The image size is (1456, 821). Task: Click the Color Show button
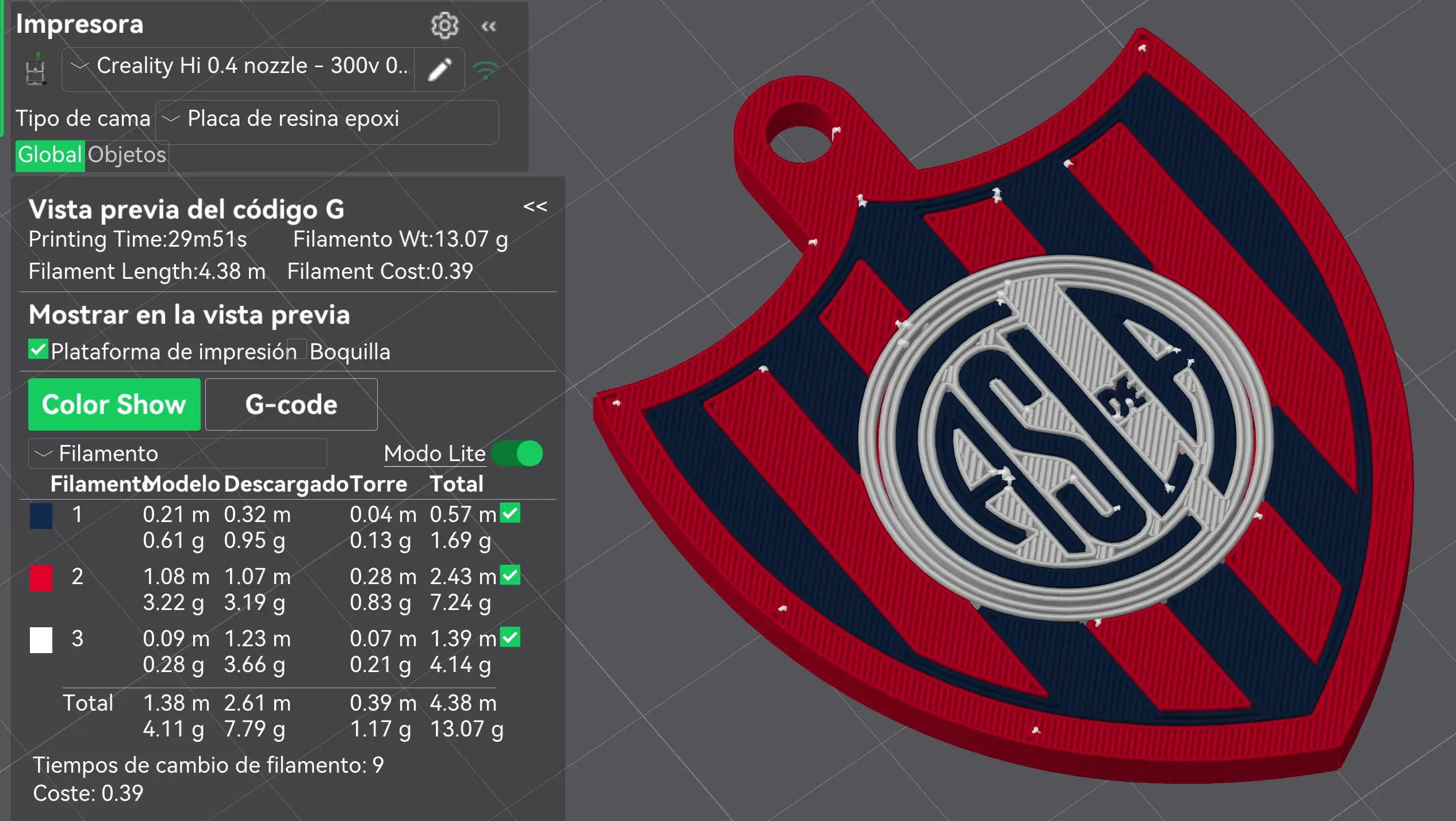[114, 405]
